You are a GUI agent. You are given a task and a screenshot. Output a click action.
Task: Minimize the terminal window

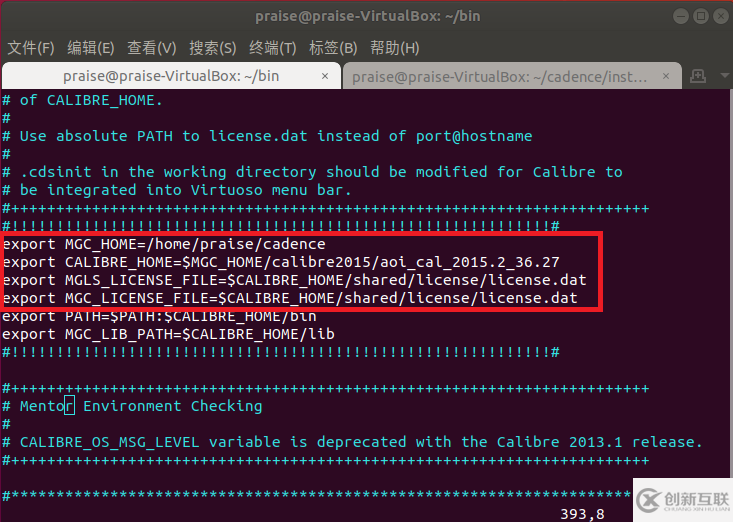tap(681, 17)
